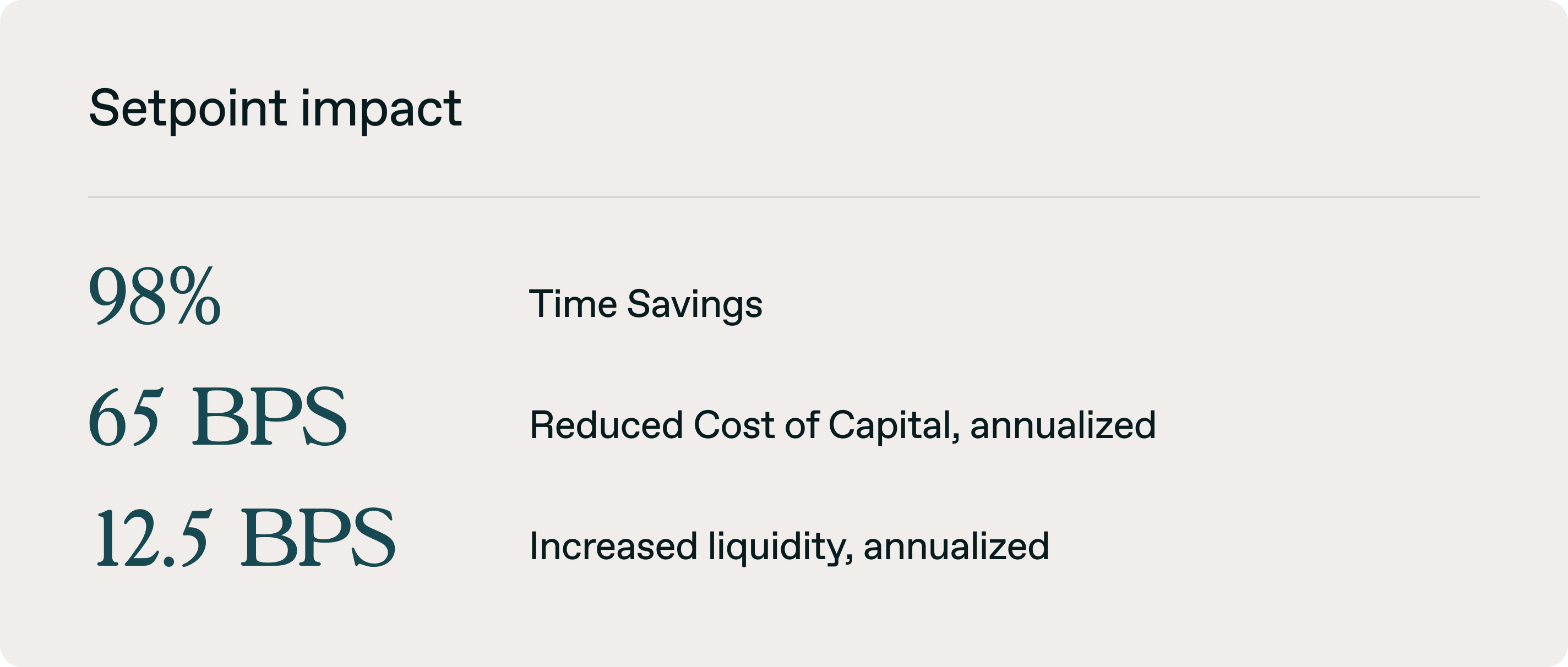Click the 12.5 figure in the third statistic
Image resolution: width=1568 pixels, height=667 pixels.
154,538
